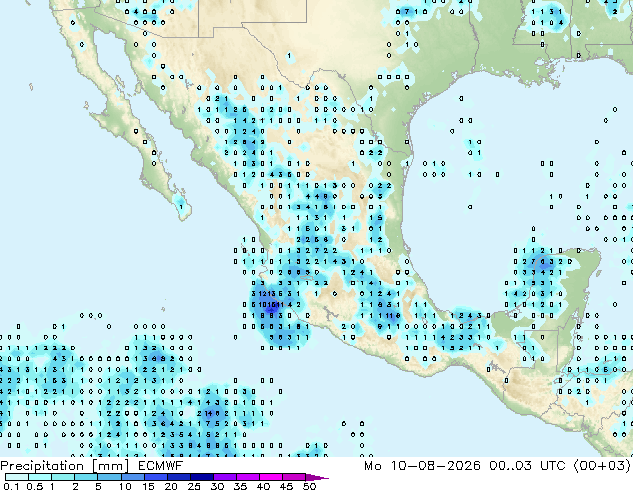This screenshot has height=490, width=634.
Task: Click the 5–10 mm legend swatch
Action: (x=109, y=477)
